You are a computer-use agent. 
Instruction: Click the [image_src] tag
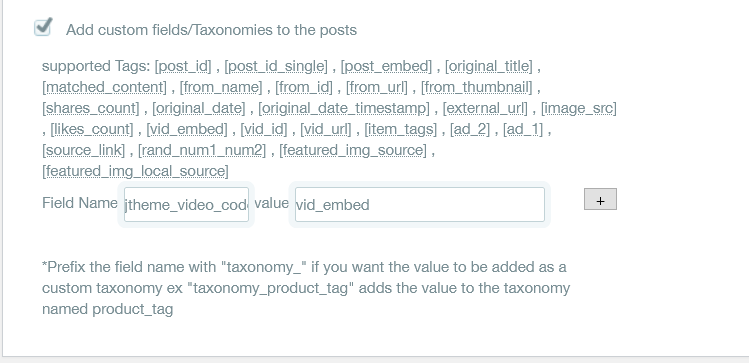pos(578,108)
